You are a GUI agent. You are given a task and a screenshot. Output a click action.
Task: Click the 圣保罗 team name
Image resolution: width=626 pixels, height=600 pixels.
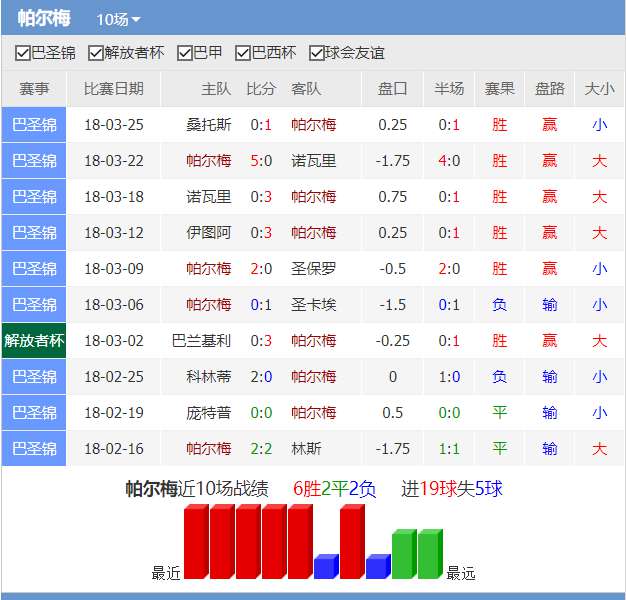pyautogui.click(x=313, y=269)
